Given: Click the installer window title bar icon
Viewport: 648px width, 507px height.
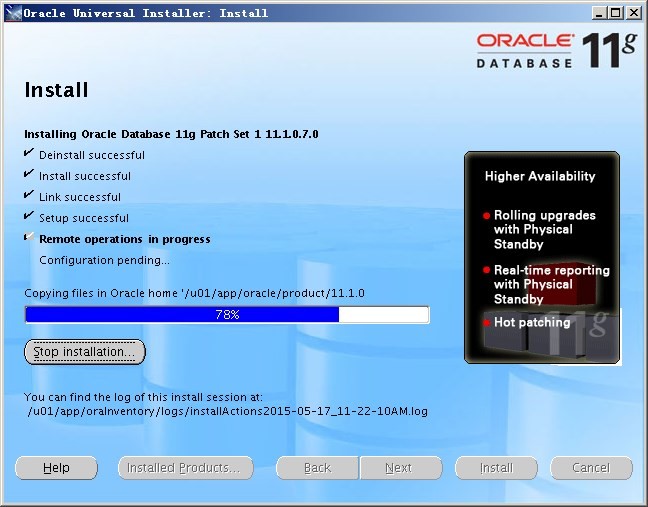Looking at the screenshot, I should pyautogui.click(x=11, y=13).
